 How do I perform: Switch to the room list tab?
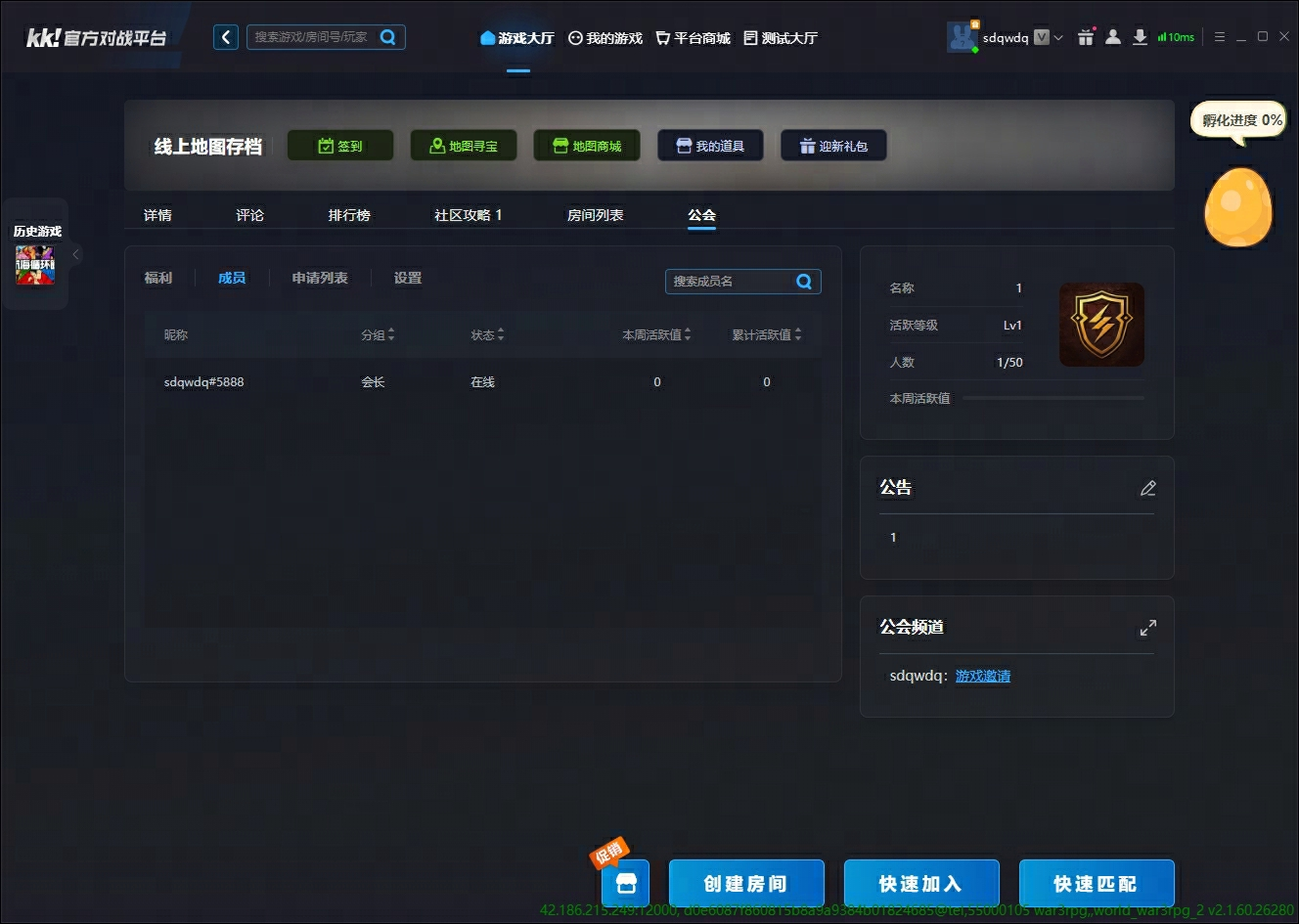pyautogui.click(x=595, y=215)
